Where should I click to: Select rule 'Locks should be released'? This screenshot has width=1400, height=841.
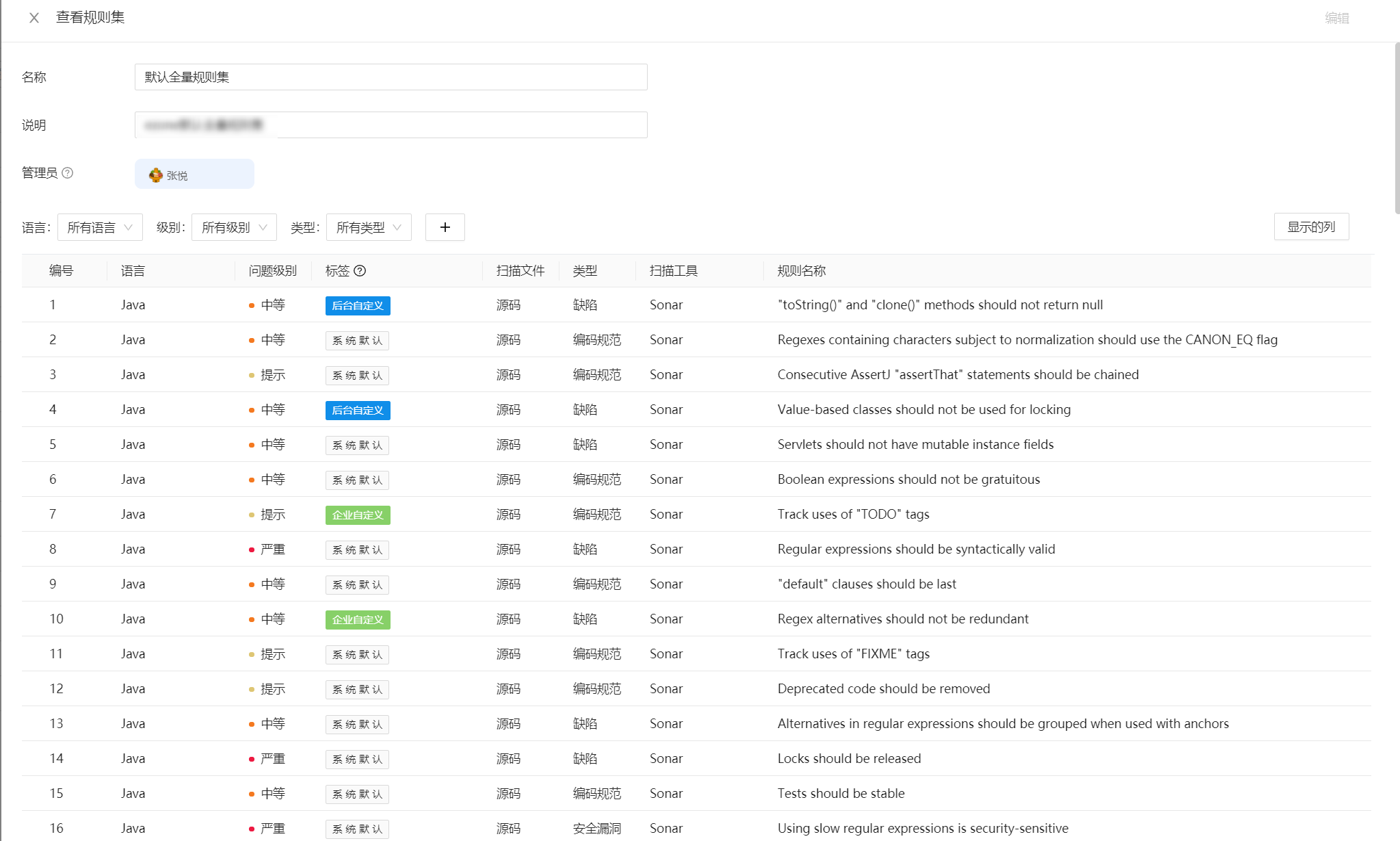point(849,758)
